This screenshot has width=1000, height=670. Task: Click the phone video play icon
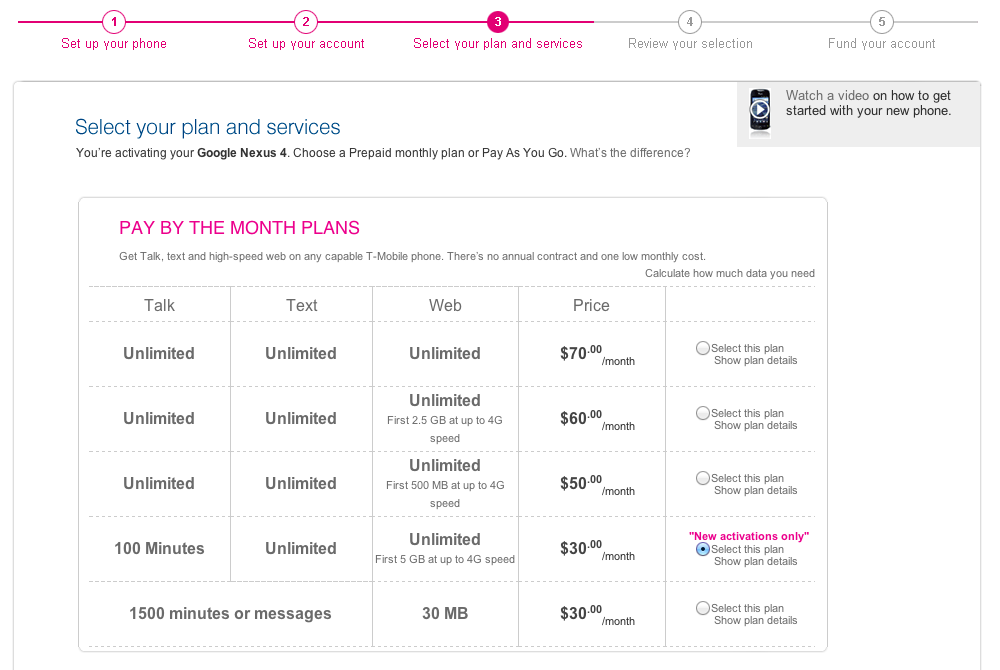(x=760, y=112)
